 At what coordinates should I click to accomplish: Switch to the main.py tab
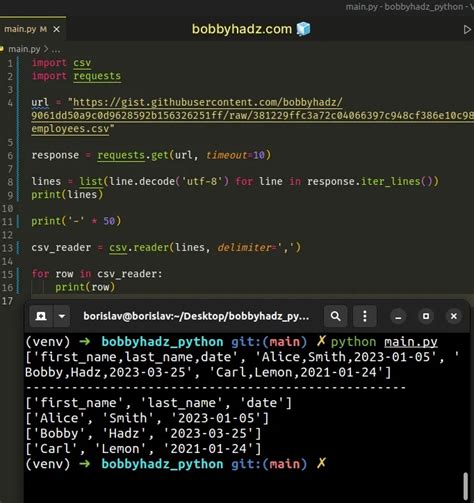pos(25,29)
